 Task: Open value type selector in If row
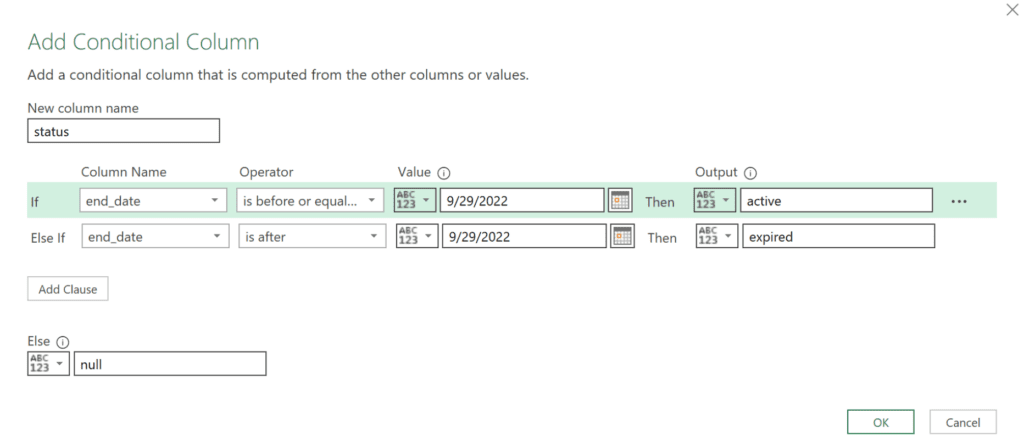pyautogui.click(x=415, y=201)
